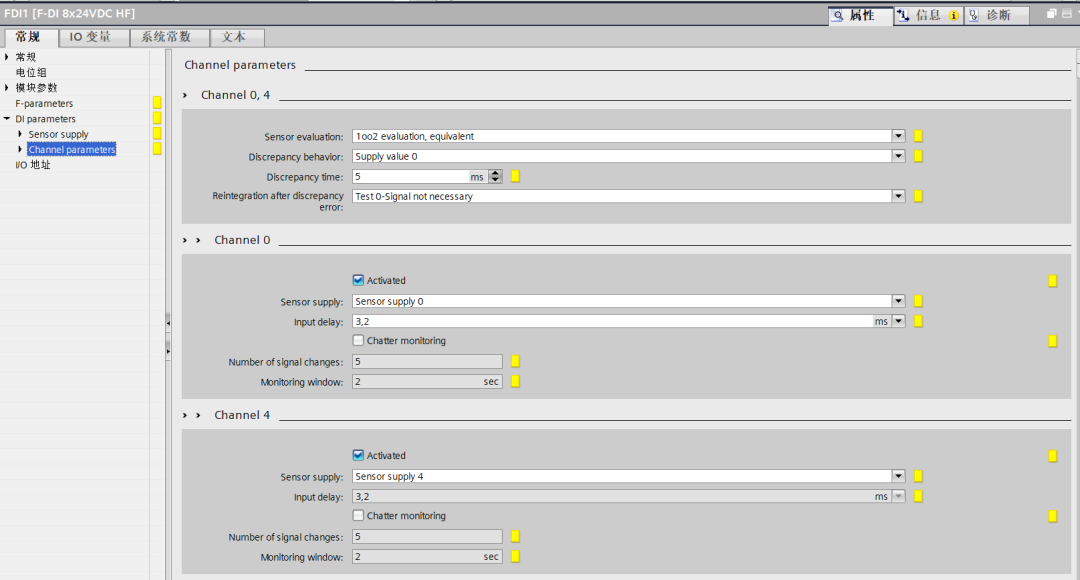Image resolution: width=1080 pixels, height=580 pixels.
Task: Select 电位组 in the navigation tree
Action: point(31,72)
